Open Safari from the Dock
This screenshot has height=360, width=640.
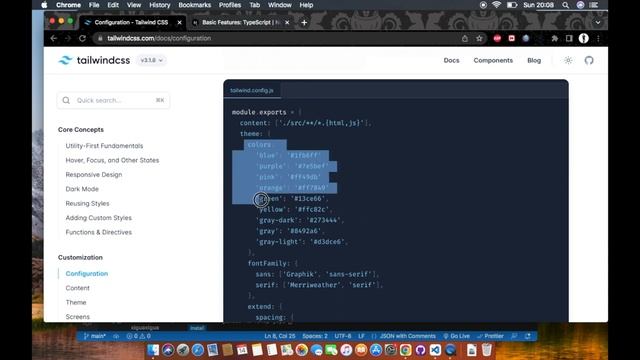point(198,350)
